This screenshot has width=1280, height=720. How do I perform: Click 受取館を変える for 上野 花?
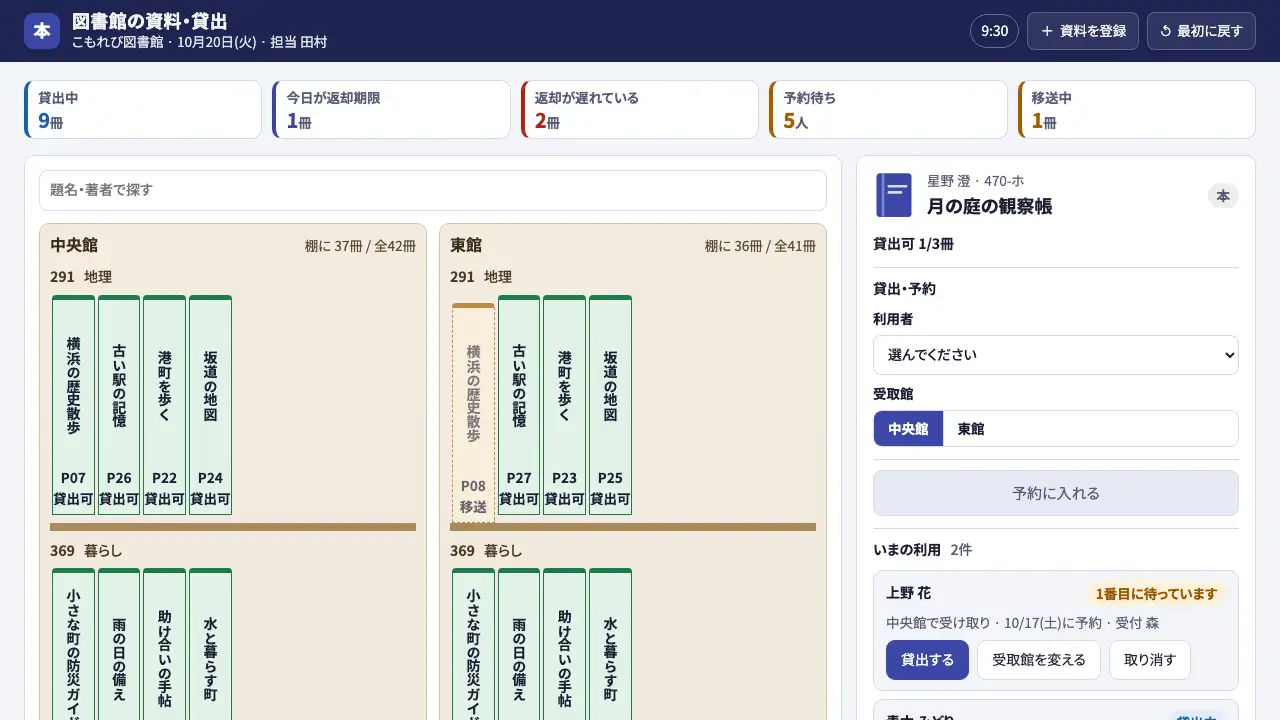(x=1039, y=660)
